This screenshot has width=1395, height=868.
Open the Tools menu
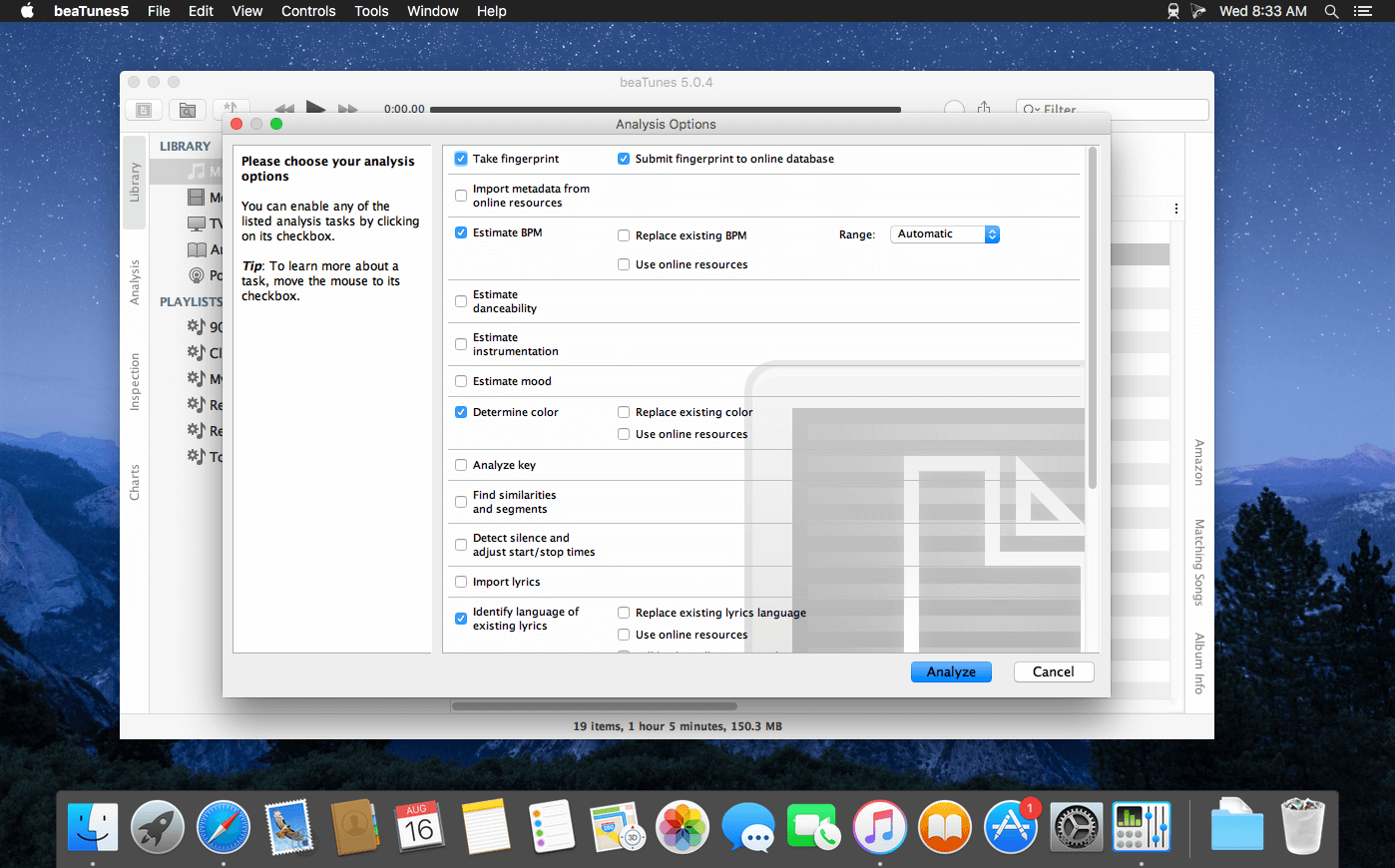(x=371, y=11)
